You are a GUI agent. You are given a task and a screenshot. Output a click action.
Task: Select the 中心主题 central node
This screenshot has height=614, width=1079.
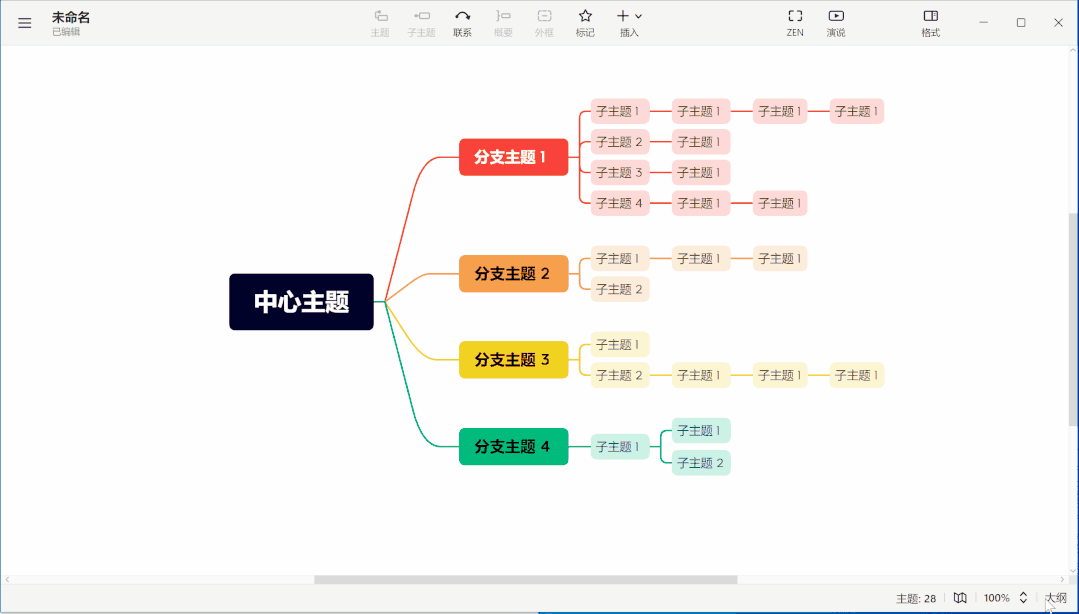point(301,302)
